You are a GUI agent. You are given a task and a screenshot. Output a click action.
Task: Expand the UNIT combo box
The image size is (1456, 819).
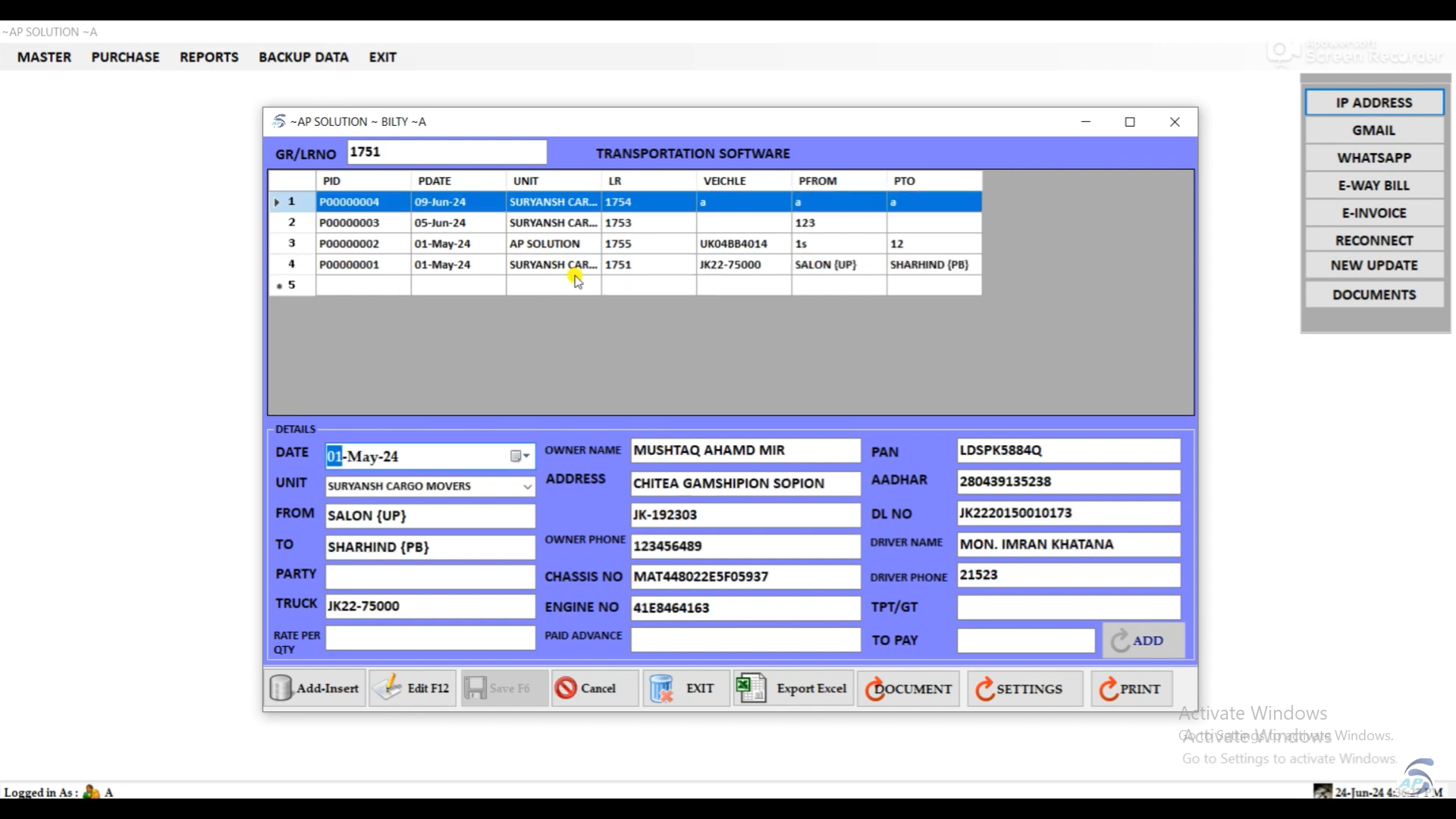click(527, 486)
